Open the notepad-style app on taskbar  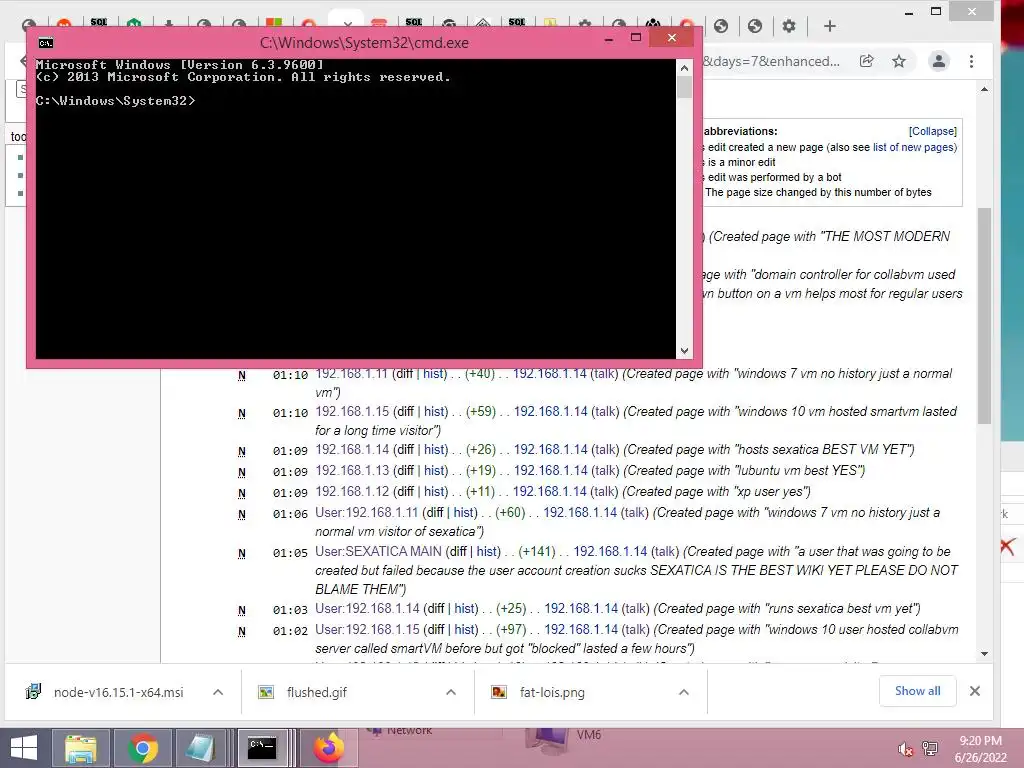[x=200, y=748]
